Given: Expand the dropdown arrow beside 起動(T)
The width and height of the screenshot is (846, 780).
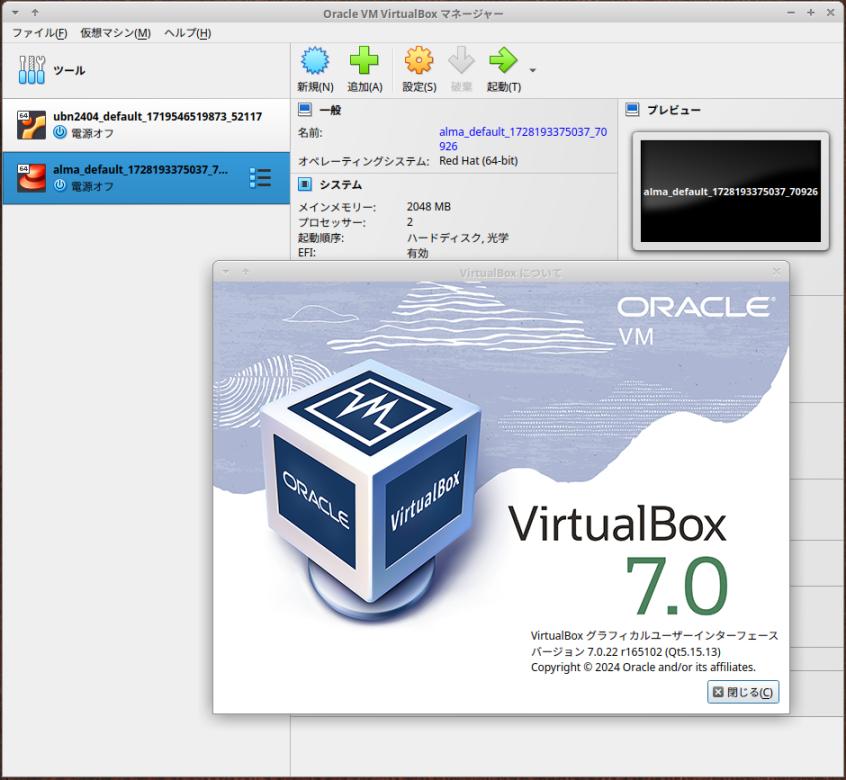Looking at the screenshot, I should (533, 70).
